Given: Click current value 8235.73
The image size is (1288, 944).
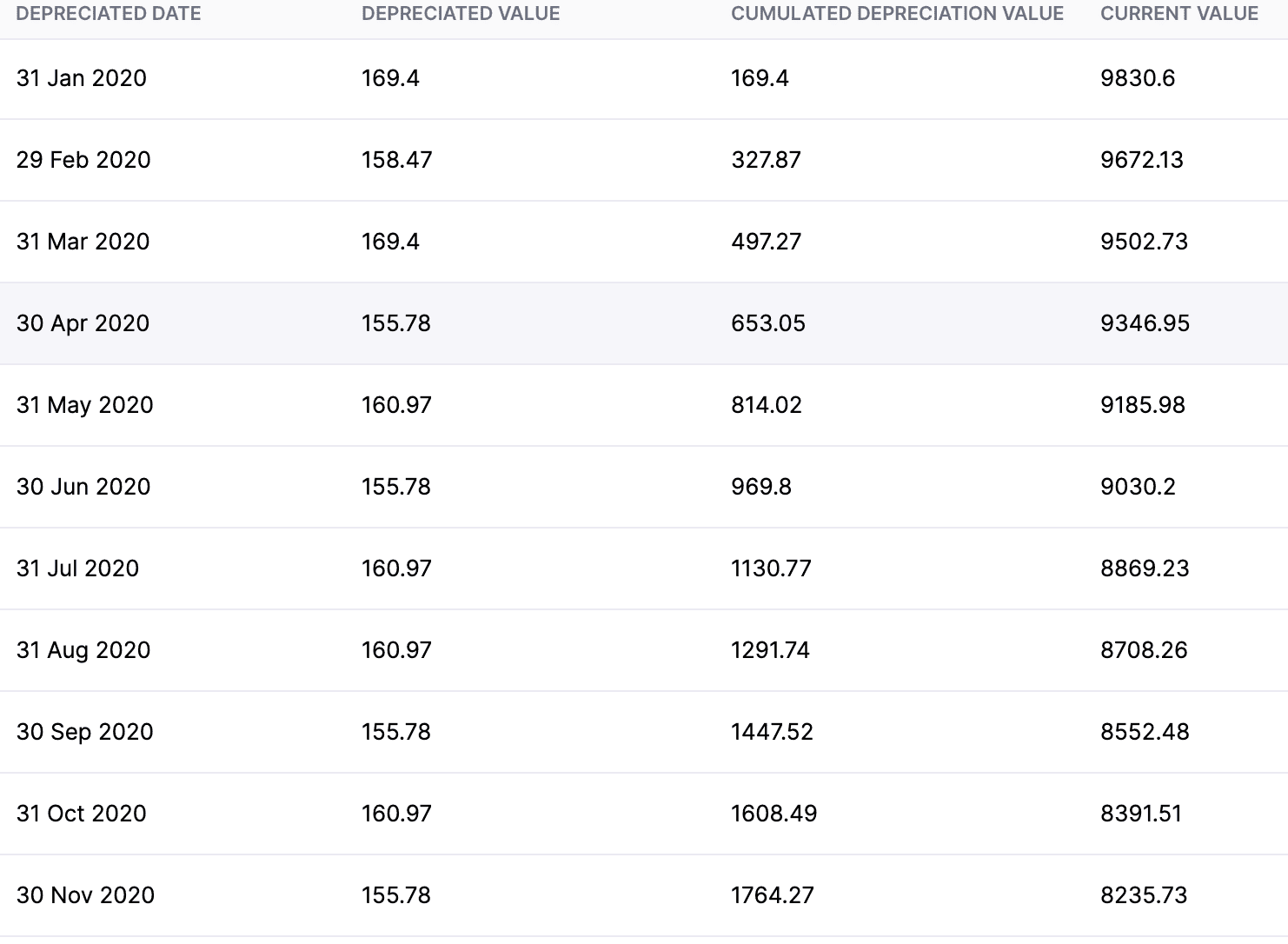Looking at the screenshot, I should click(1144, 895).
